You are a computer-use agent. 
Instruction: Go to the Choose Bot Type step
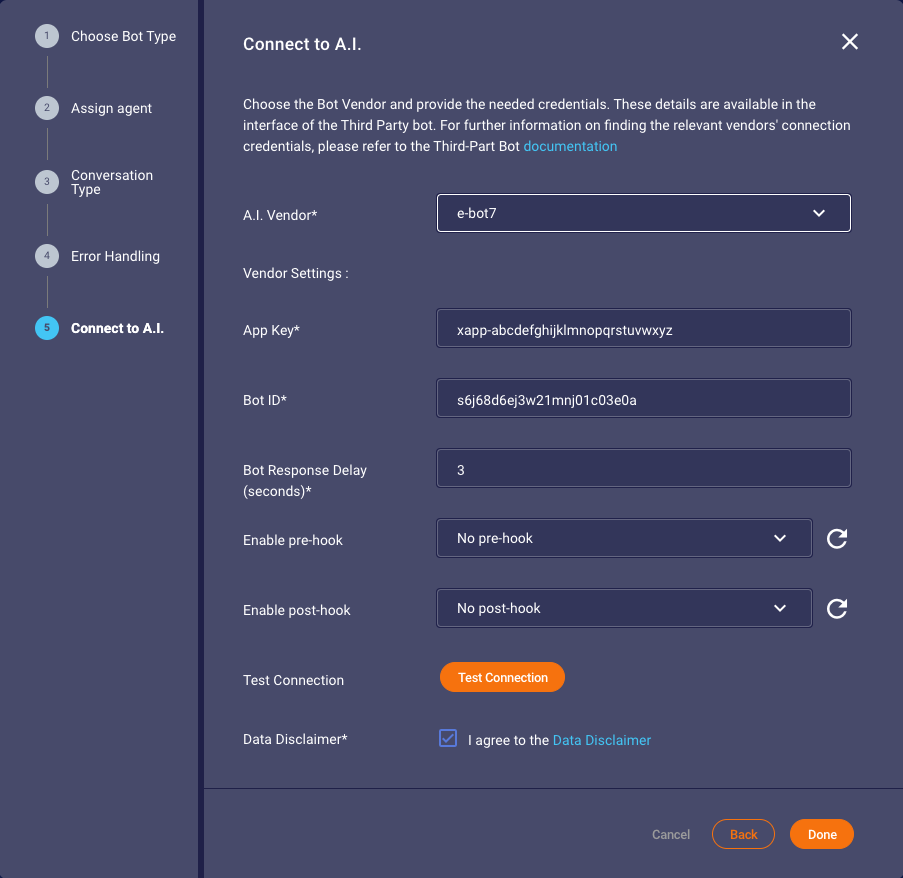123,36
